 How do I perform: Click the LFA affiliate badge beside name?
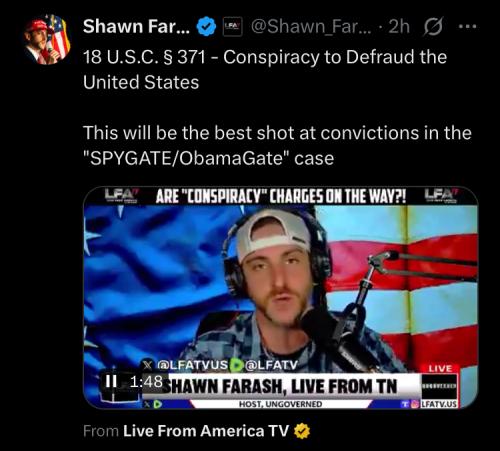click(x=232, y=26)
